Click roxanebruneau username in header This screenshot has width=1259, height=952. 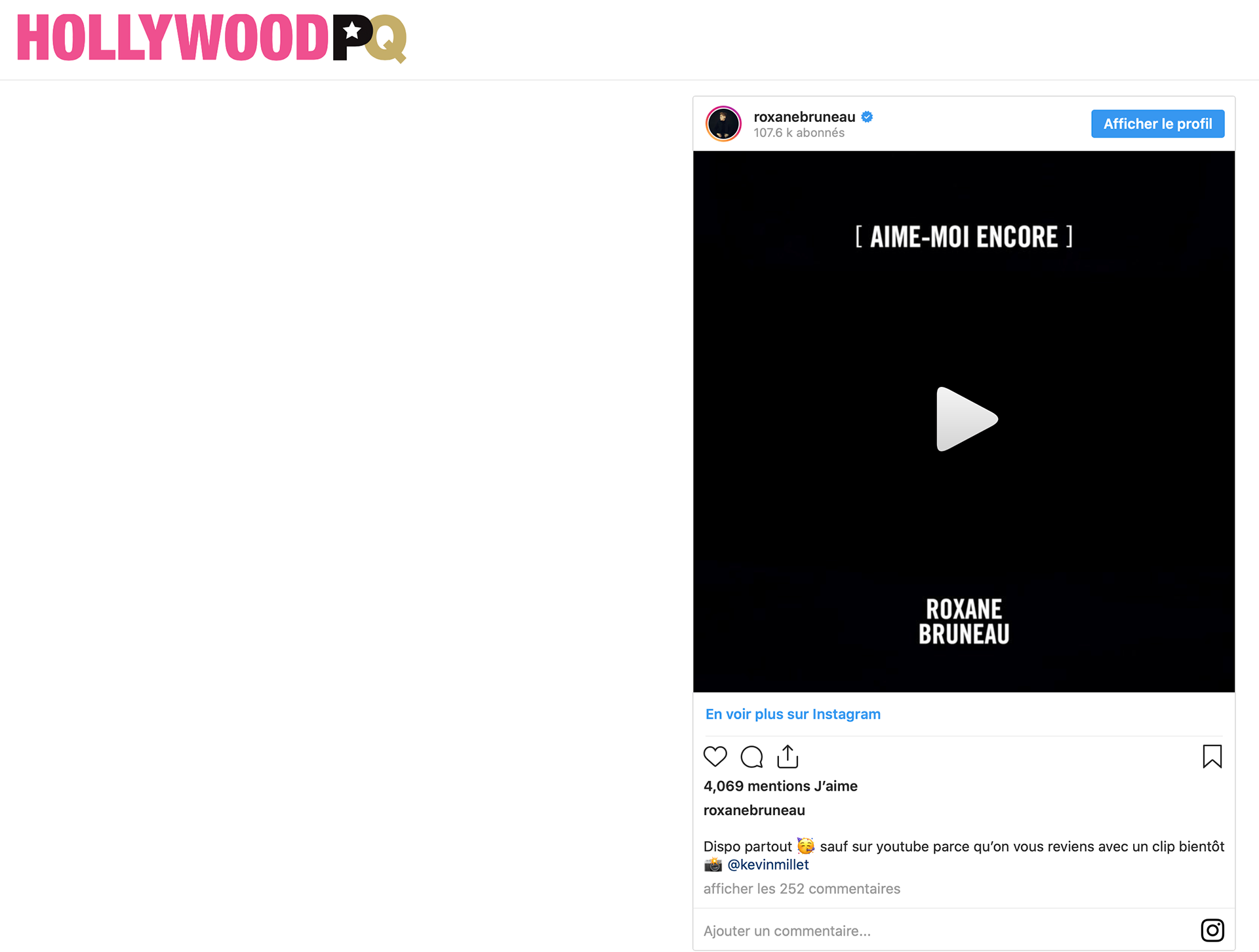click(804, 117)
